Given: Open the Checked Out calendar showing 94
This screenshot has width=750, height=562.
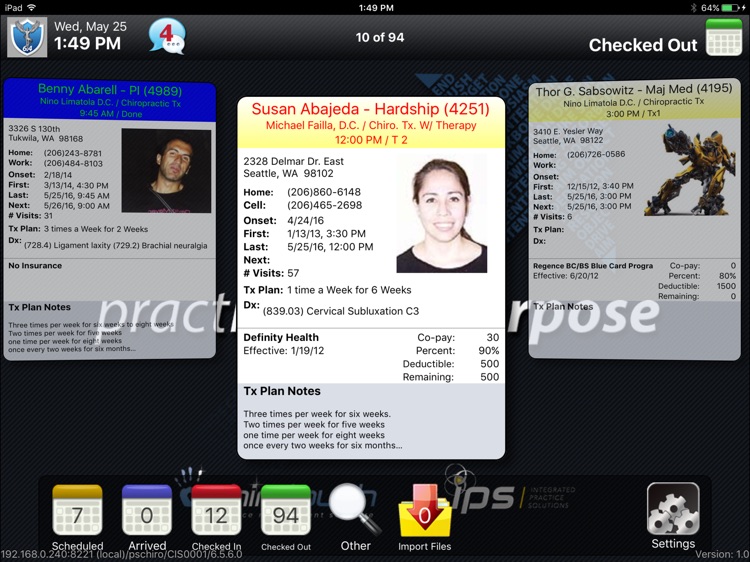Looking at the screenshot, I should (x=286, y=510).
